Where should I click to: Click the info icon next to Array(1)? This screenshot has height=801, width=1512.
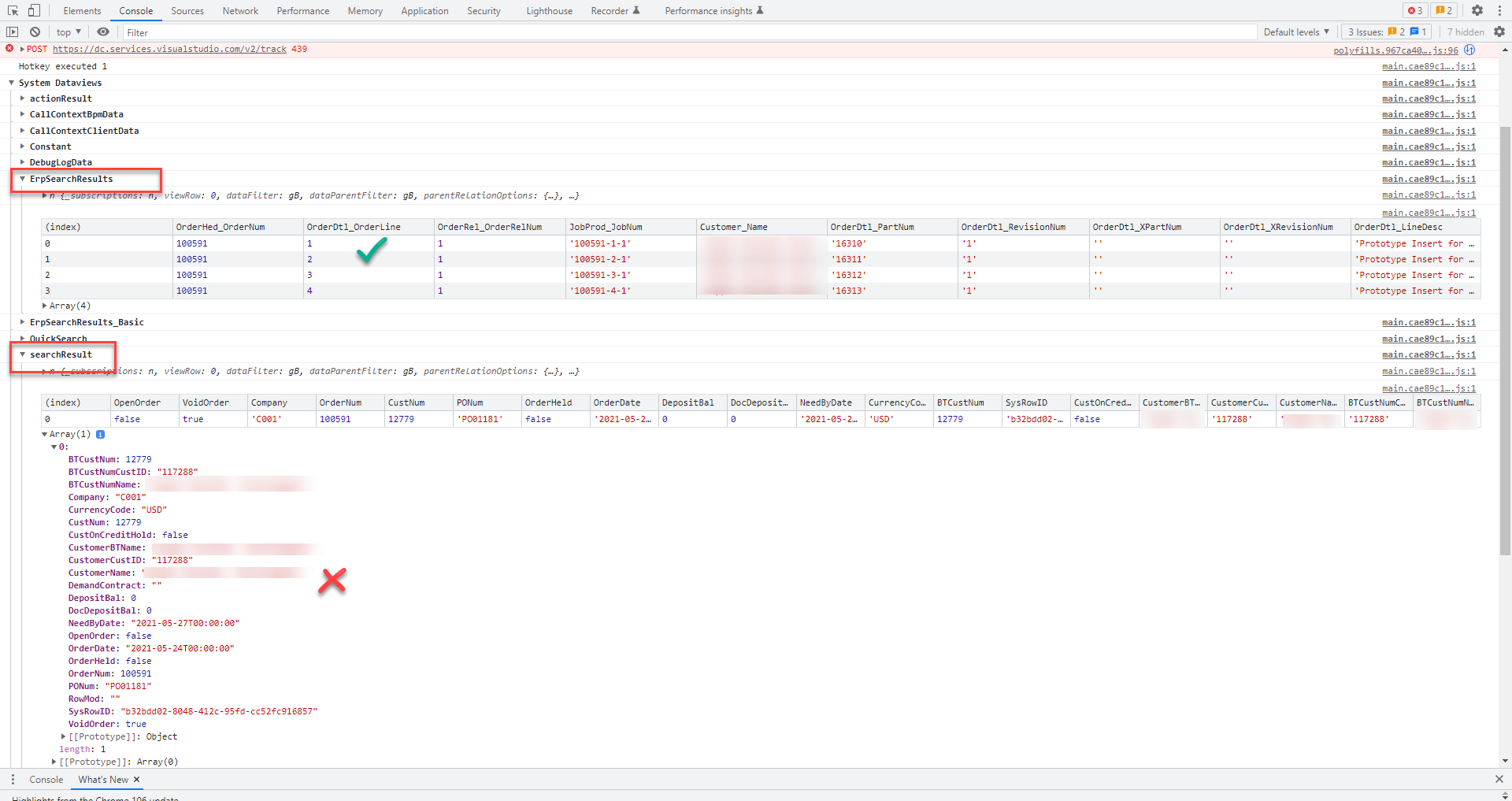pyautogui.click(x=100, y=434)
